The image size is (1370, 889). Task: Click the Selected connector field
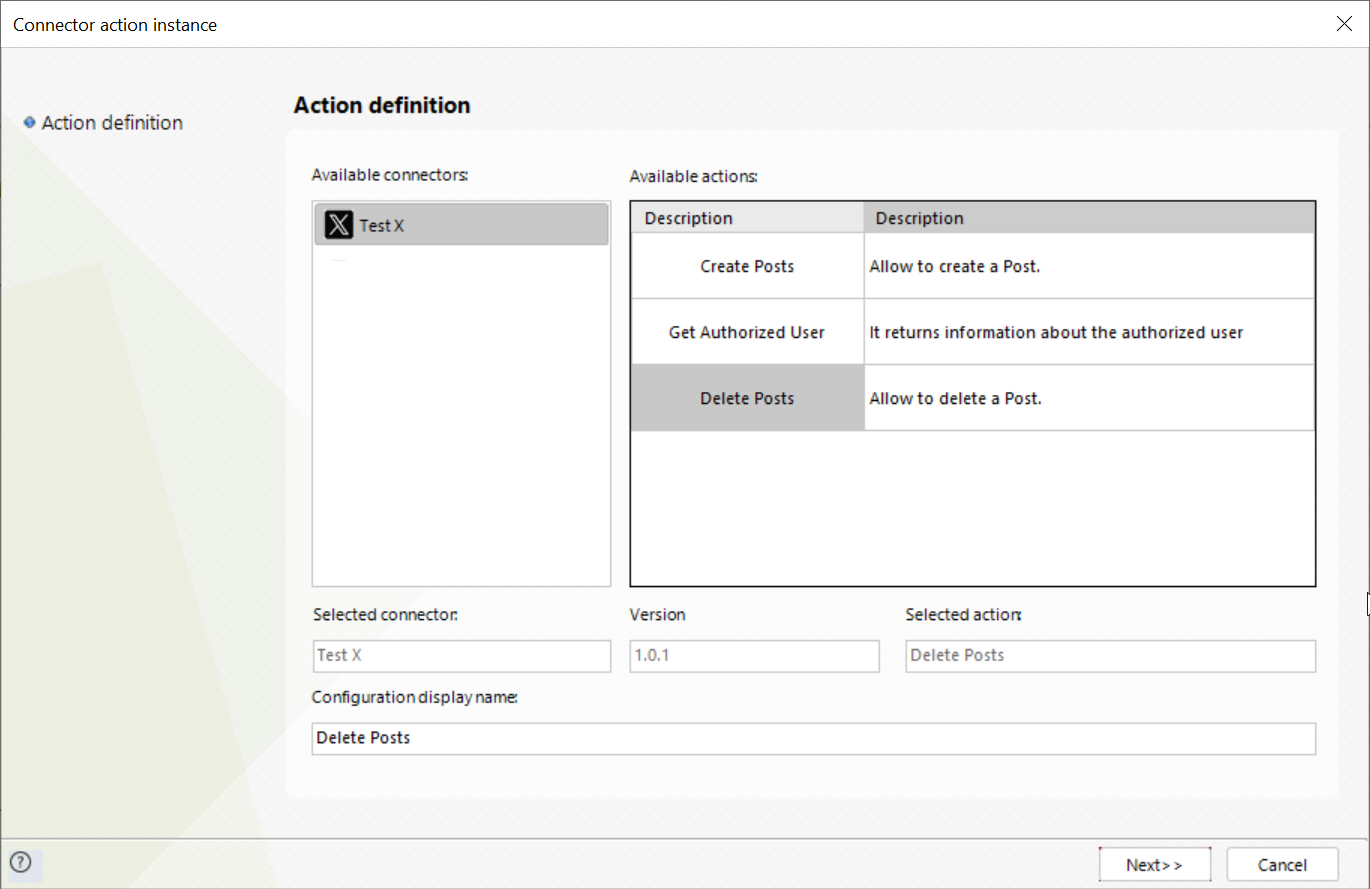461,656
